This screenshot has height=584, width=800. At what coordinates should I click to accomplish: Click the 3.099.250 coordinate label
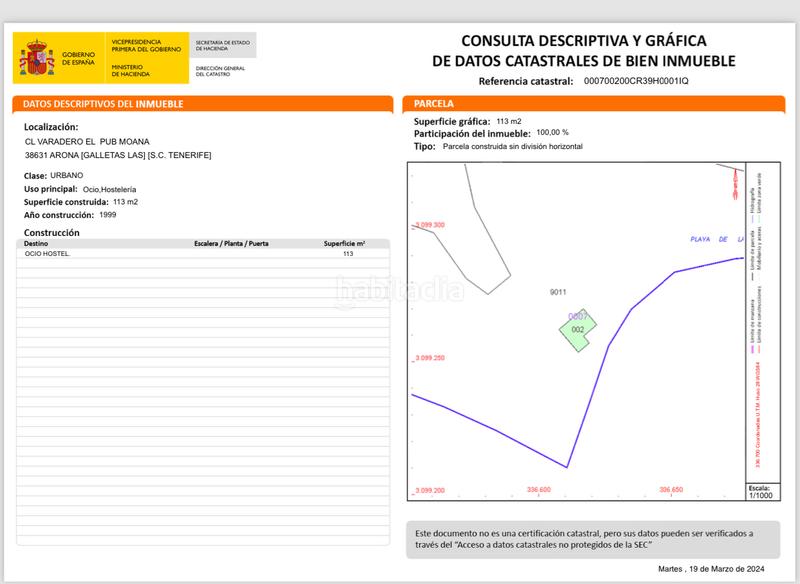[430, 358]
